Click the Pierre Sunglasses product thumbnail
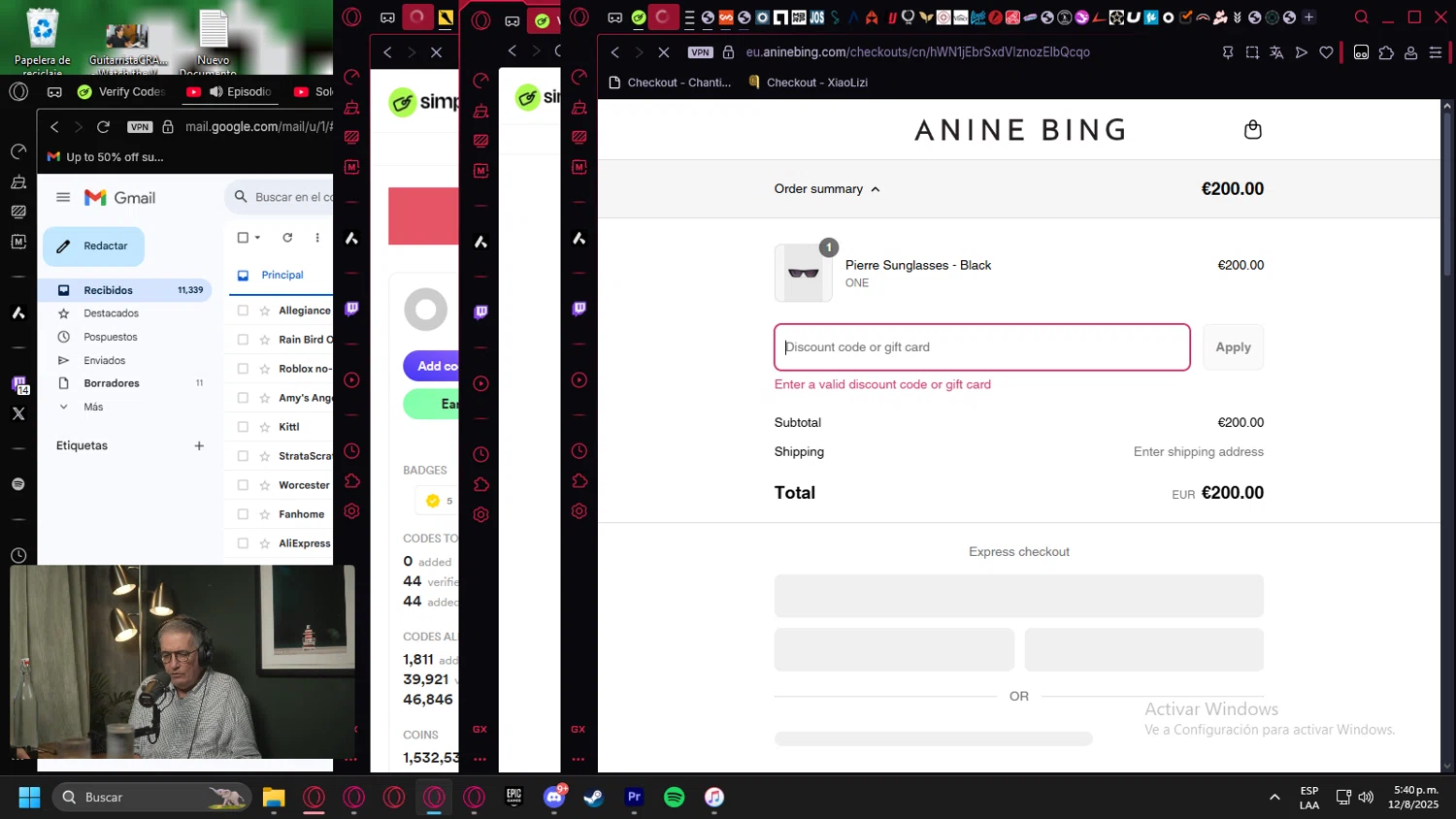 (x=803, y=273)
